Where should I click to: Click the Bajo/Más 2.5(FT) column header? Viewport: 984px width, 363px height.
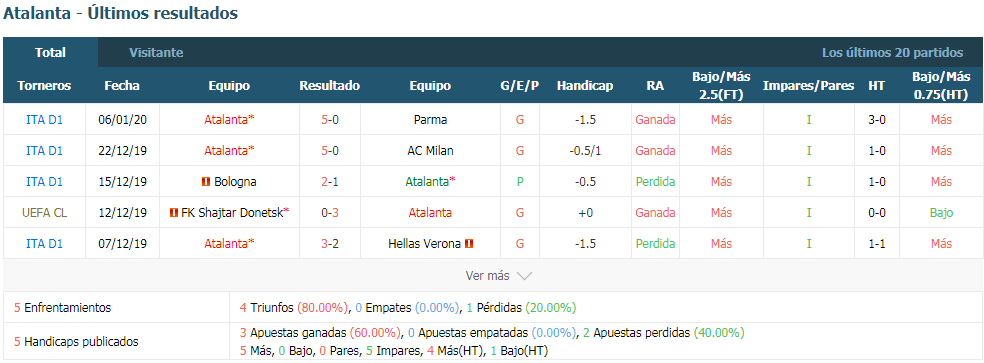721,85
